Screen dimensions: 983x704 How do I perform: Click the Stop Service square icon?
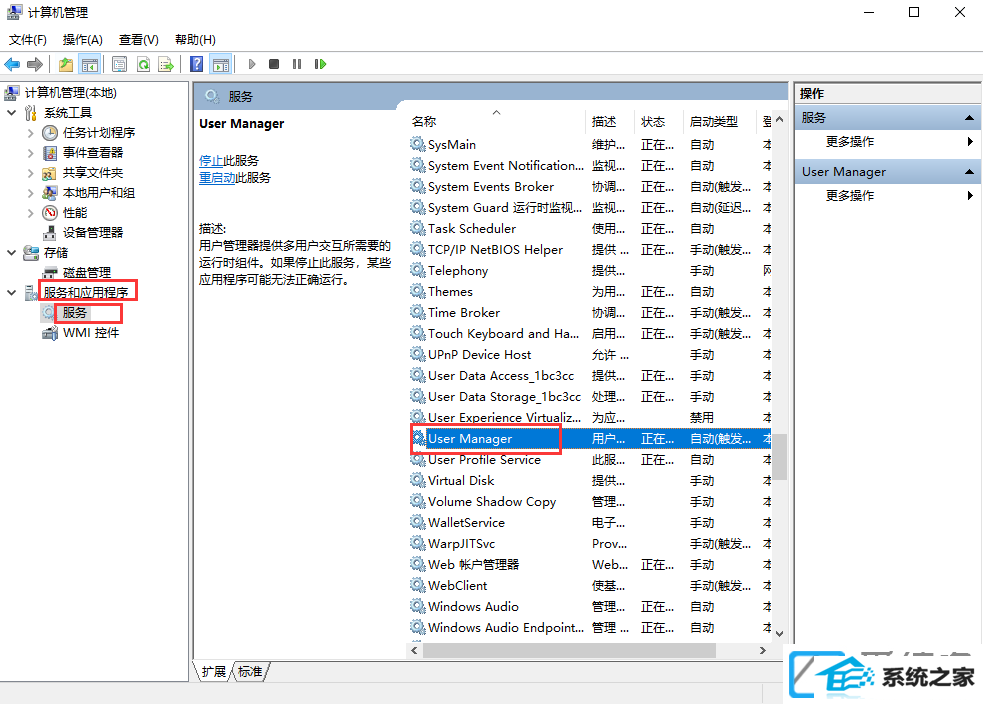[x=274, y=64]
